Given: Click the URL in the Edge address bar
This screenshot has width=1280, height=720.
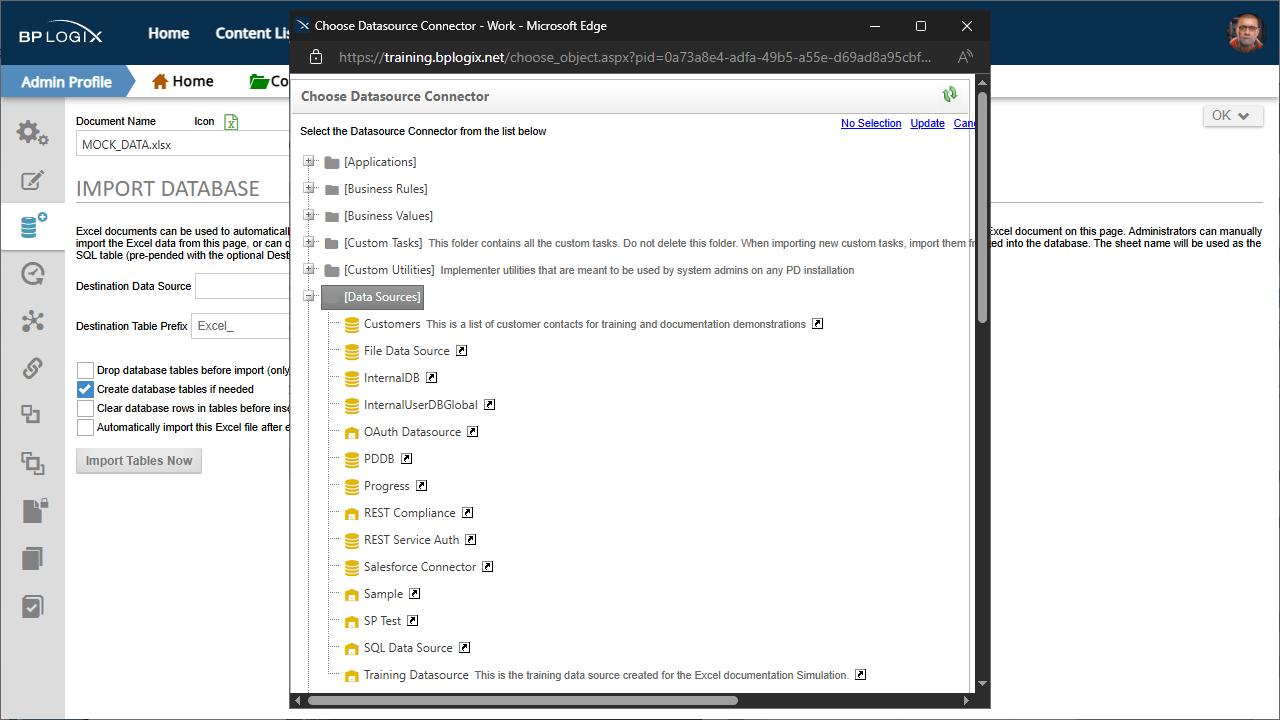Looking at the screenshot, I should coord(635,57).
